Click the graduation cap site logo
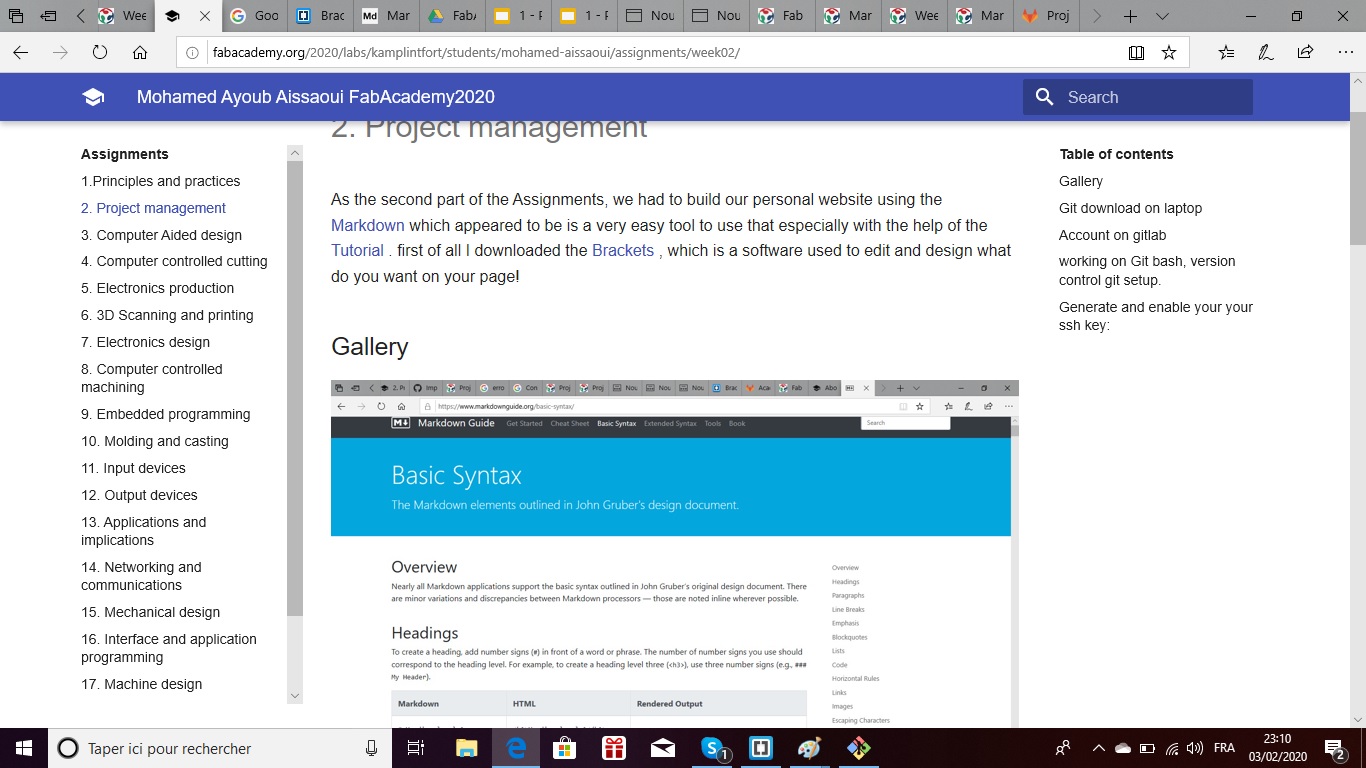The width and height of the screenshot is (1366, 768). tap(93, 97)
